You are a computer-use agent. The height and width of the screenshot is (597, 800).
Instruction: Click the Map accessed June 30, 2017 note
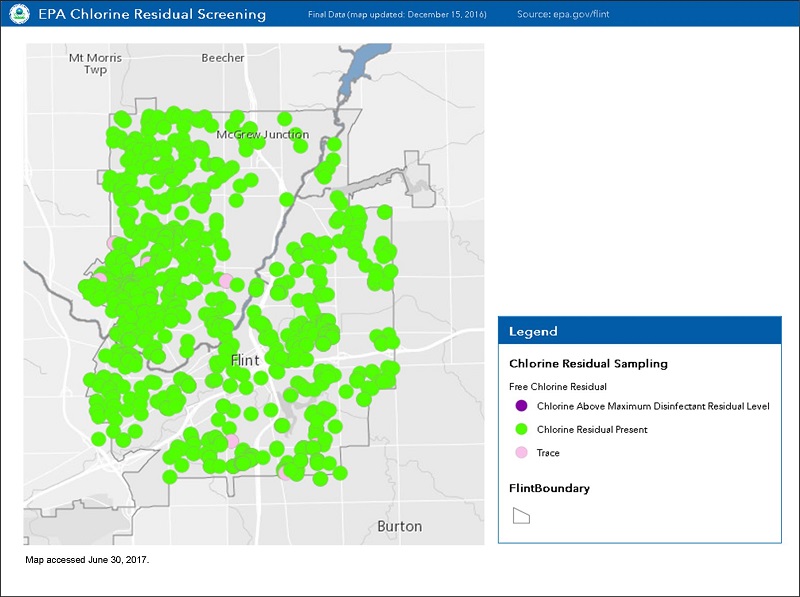87,559
